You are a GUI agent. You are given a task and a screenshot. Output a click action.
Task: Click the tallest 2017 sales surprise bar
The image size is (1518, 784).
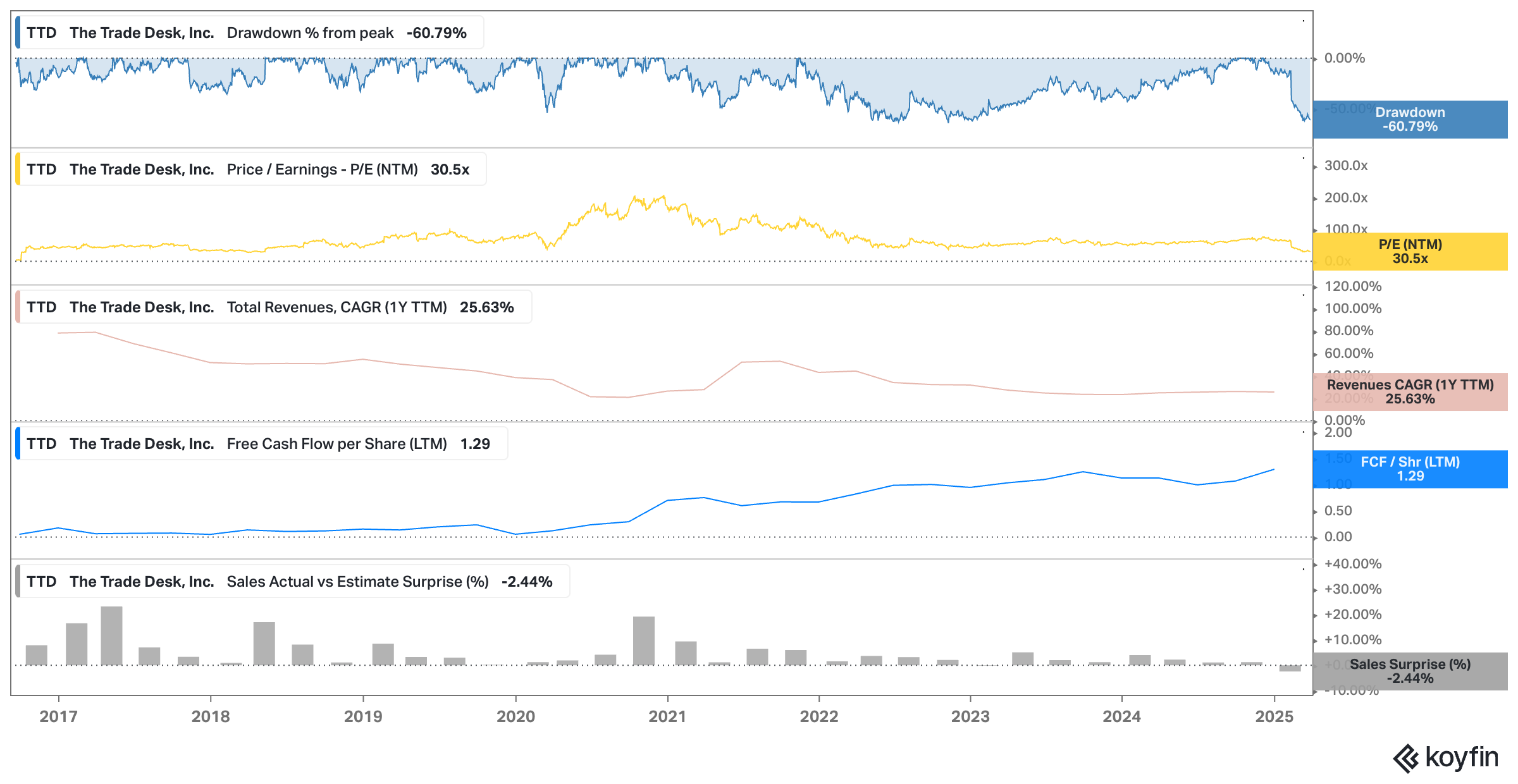[111, 636]
